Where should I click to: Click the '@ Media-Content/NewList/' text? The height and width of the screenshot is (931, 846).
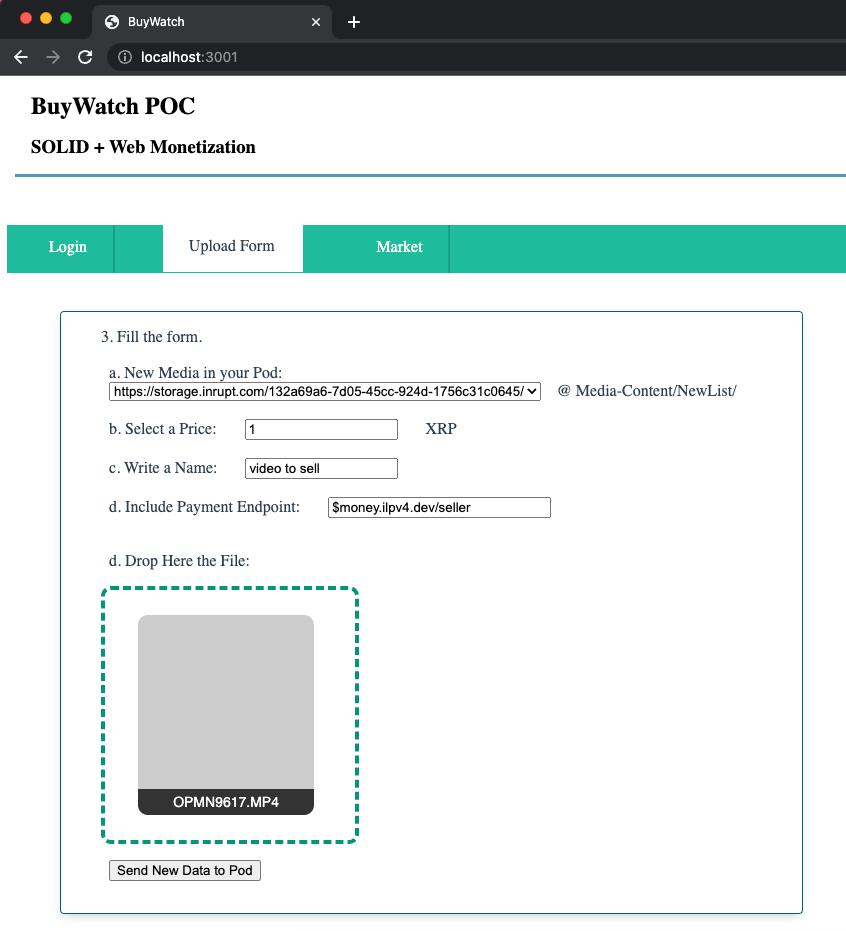647,391
